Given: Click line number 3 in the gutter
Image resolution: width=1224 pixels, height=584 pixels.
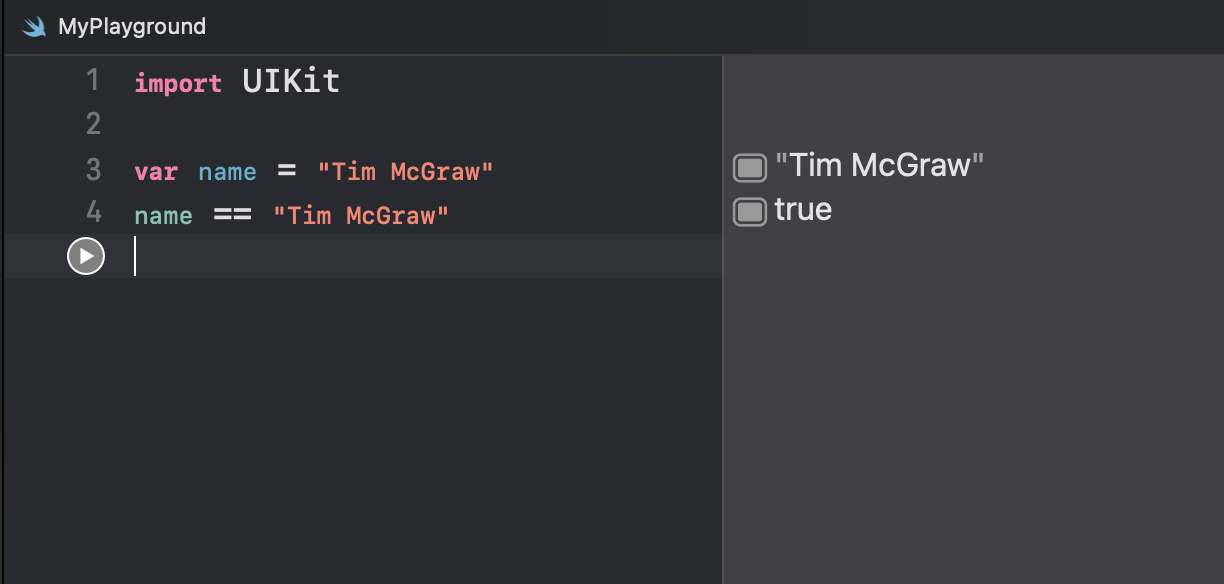Looking at the screenshot, I should coord(93,170).
